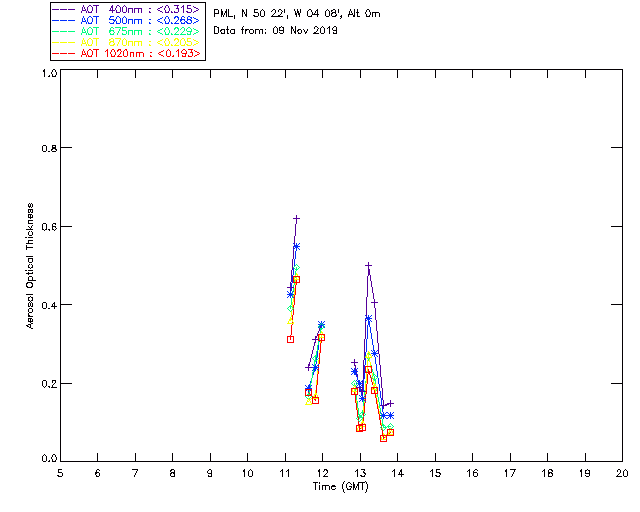Click the 0.6 y-axis tick label
Screen dimensions: 640x512
[49, 227]
